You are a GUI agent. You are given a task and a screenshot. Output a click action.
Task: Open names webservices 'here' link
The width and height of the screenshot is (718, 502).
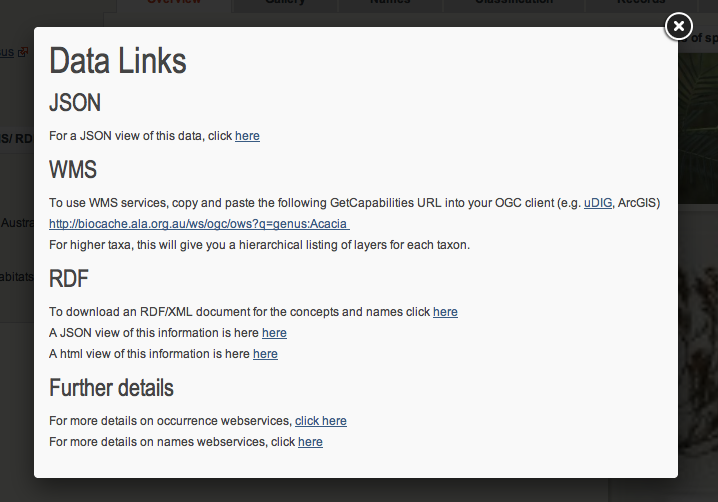(310, 442)
